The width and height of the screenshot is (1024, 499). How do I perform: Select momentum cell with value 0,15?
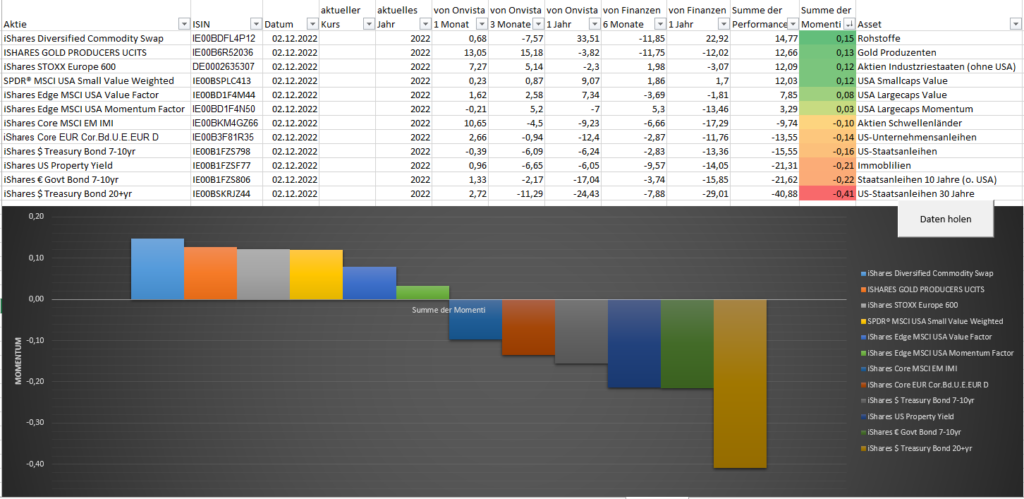(x=827, y=39)
